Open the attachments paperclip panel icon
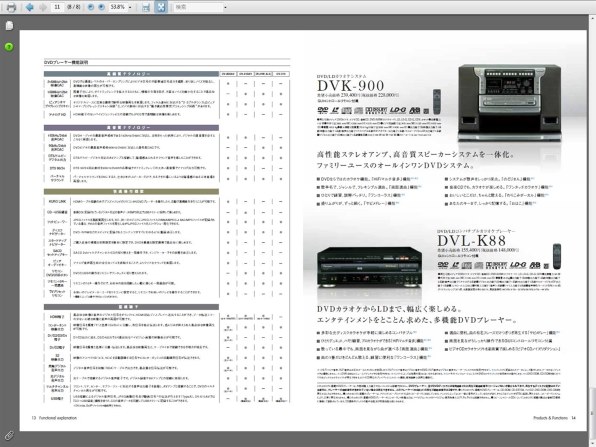 click(x=9, y=435)
